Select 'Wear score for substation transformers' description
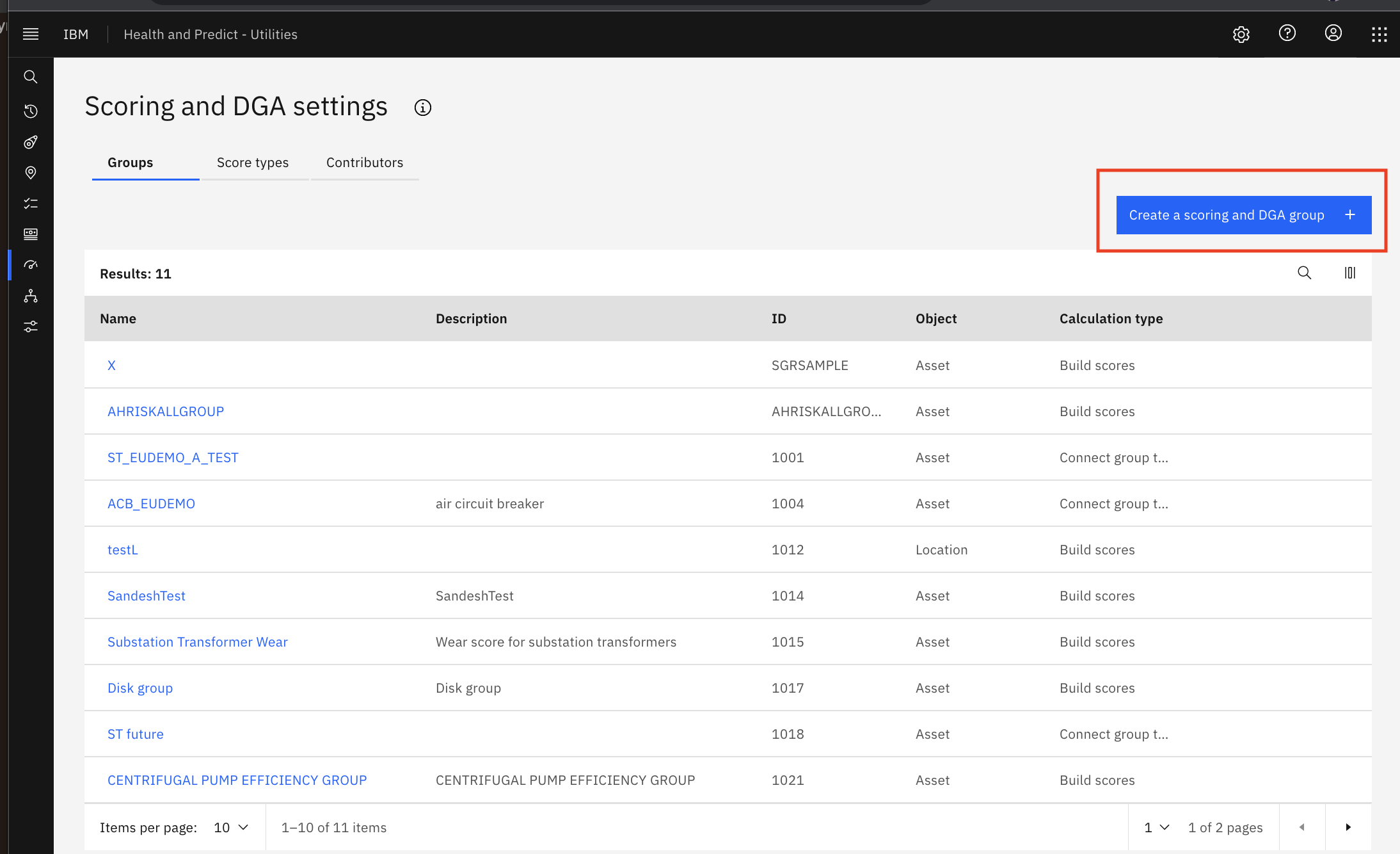The image size is (1400, 854). [x=556, y=642]
